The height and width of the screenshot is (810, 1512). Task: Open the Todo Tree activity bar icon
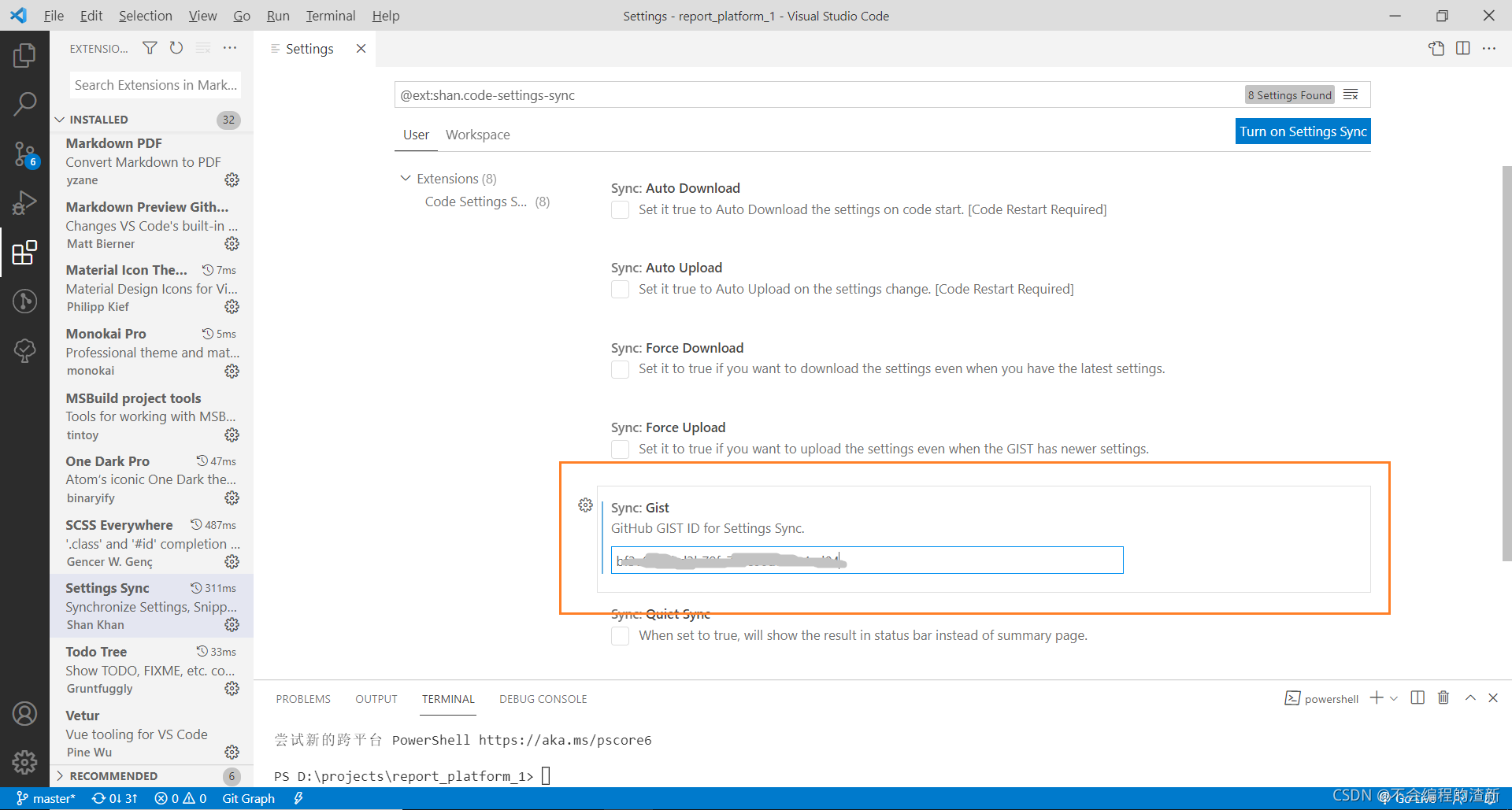point(24,350)
